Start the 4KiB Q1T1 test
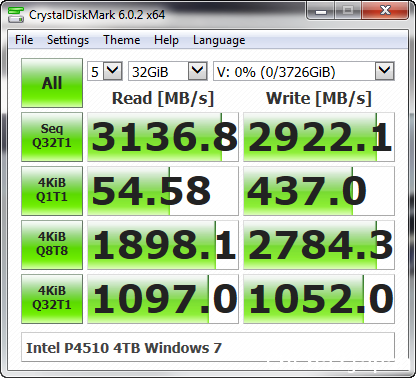Image resolution: width=416 pixels, height=378 pixels. tap(52, 191)
